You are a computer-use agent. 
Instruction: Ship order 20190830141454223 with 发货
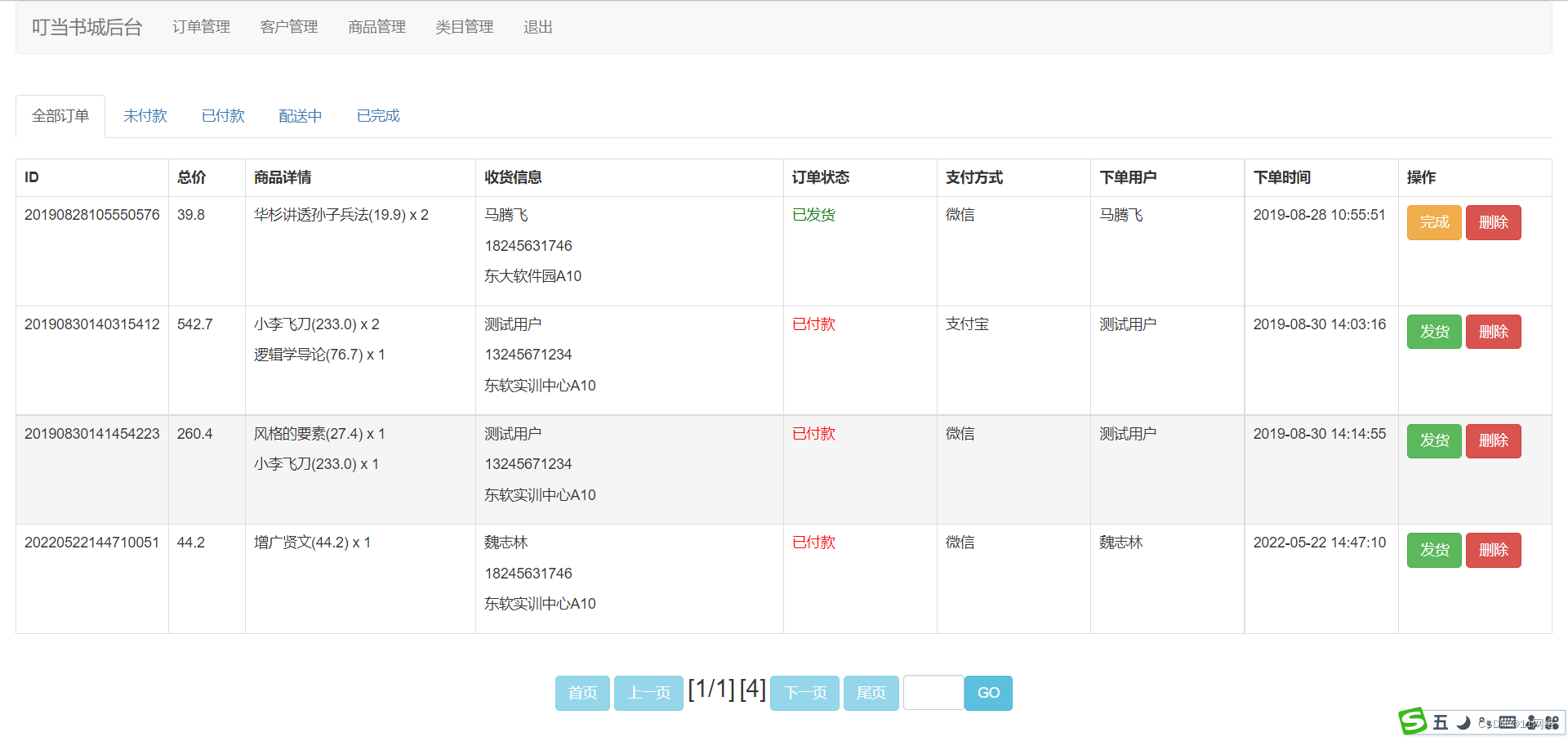[x=1434, y=440]
